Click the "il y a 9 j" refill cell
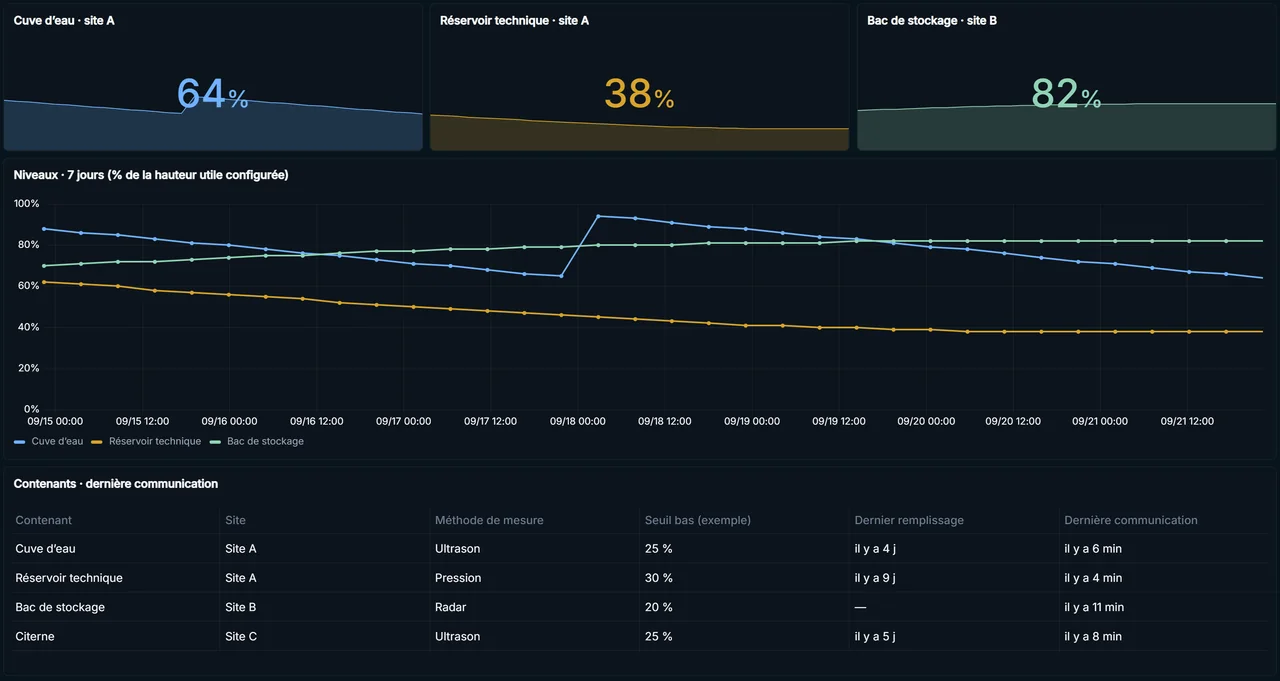This screenshot has width=1280, height=681. (875, 578)
